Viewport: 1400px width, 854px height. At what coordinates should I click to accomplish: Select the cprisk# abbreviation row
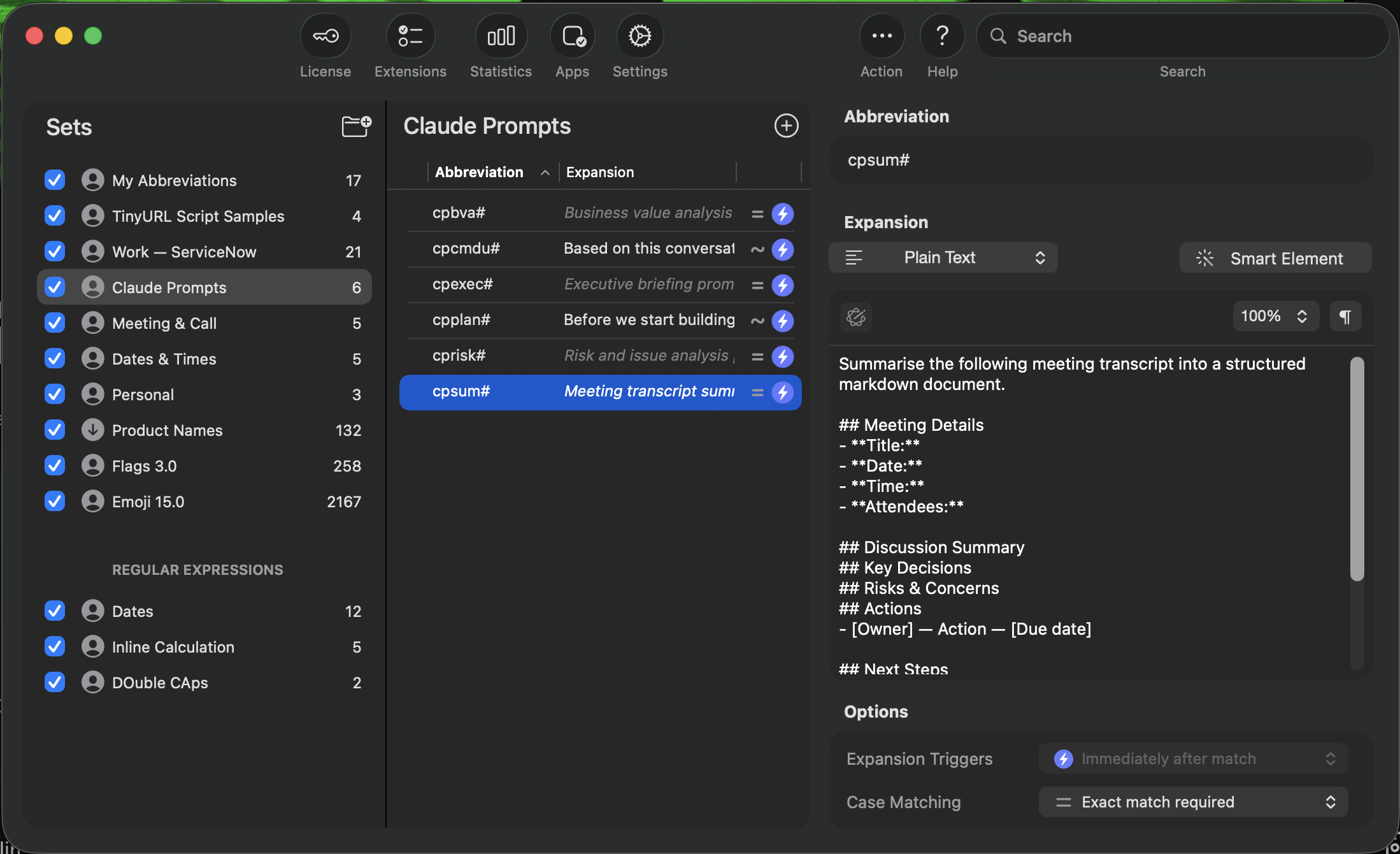click(600, 356)
